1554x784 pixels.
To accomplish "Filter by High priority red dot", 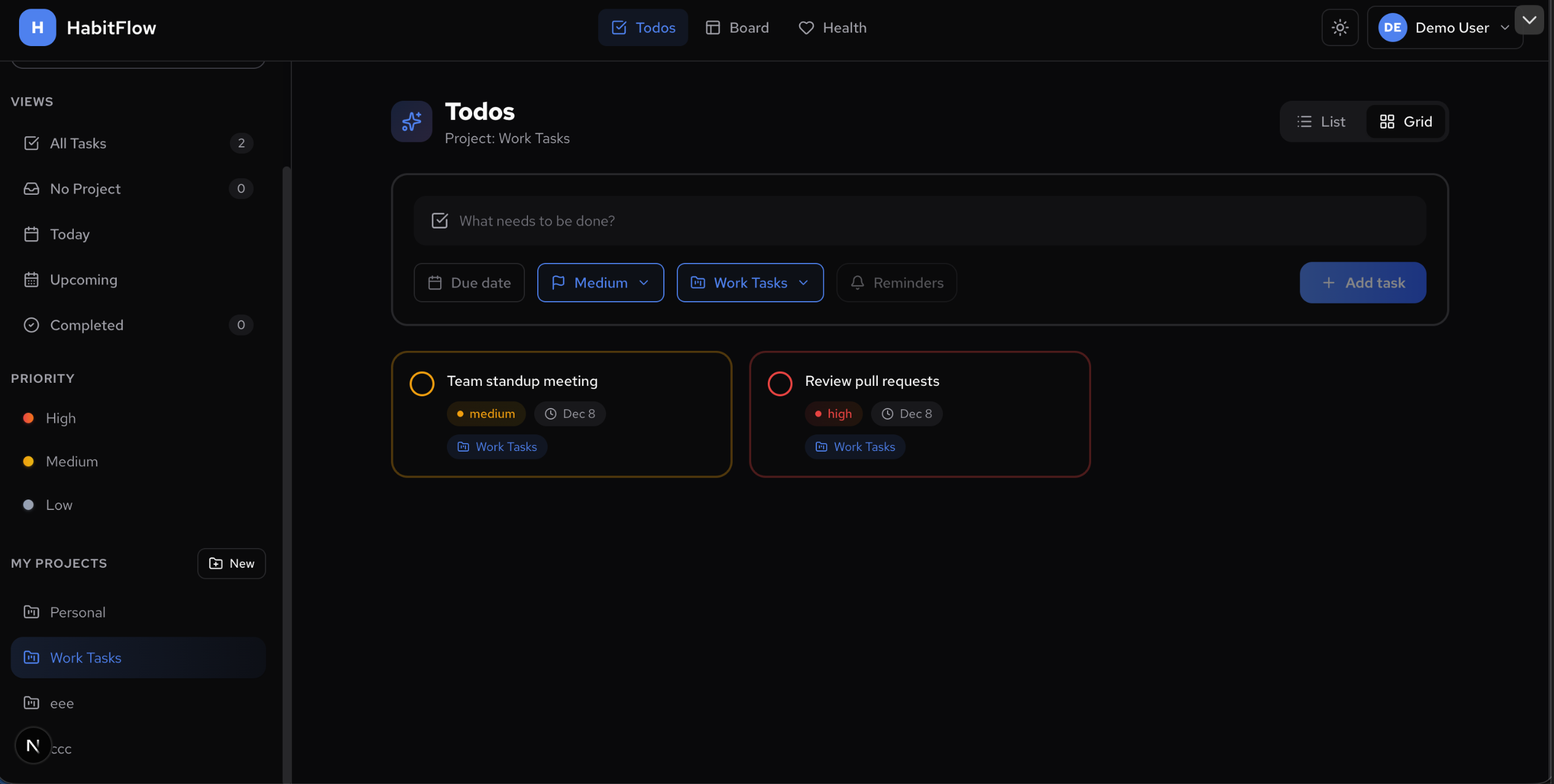I will tap(28, 418).
